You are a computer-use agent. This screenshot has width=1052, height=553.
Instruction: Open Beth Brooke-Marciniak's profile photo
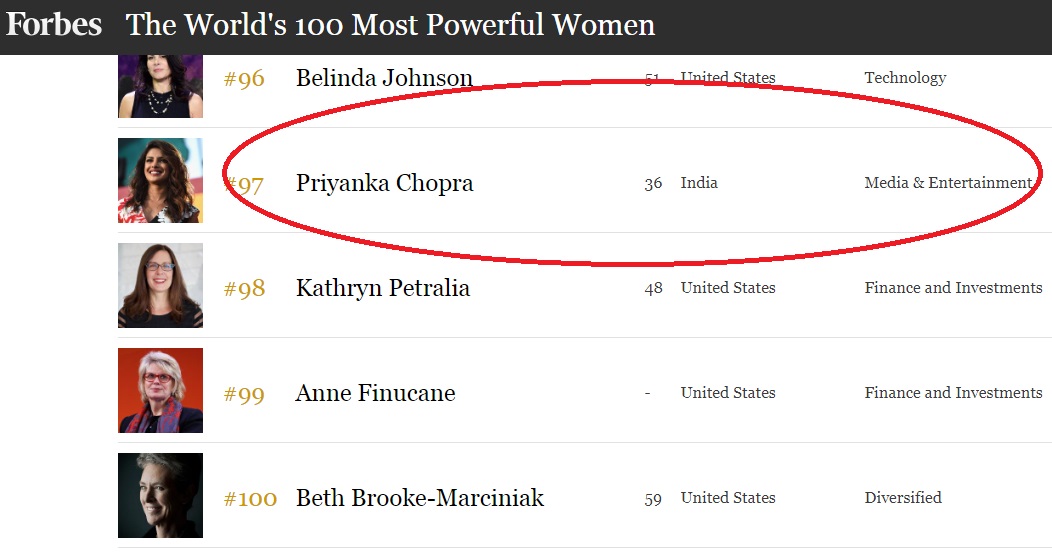160,495
